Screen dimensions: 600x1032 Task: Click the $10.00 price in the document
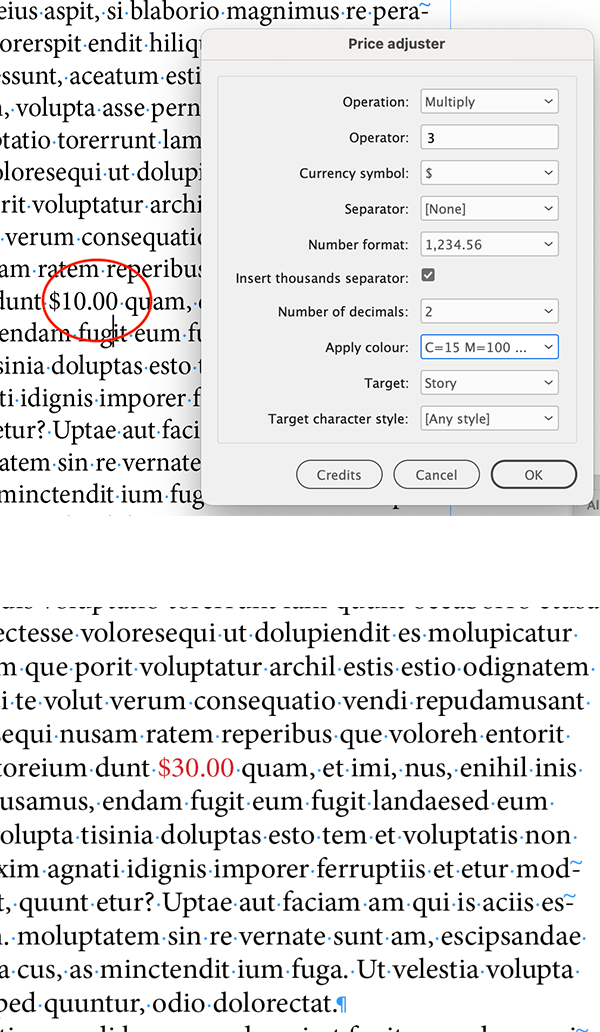click(x=84, y=301)
